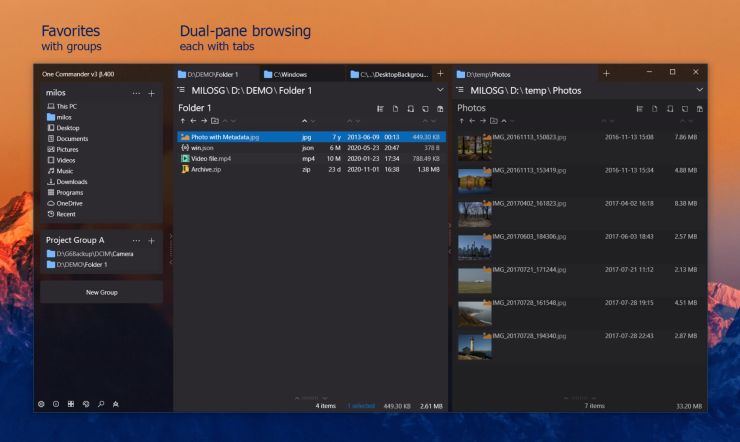The image size is (740, 442).
Task: Click the grid layout icon in bottom toolbar
Action: coord(71,404)
